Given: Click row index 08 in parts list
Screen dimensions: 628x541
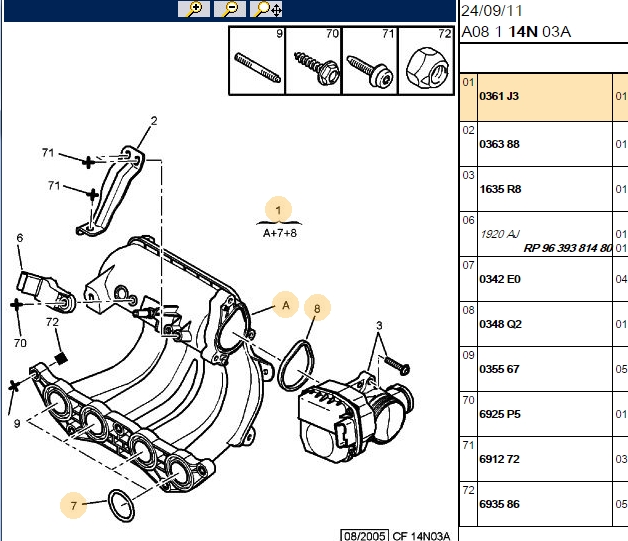Looking at the screenshot, I should click(x=468, y=310).
